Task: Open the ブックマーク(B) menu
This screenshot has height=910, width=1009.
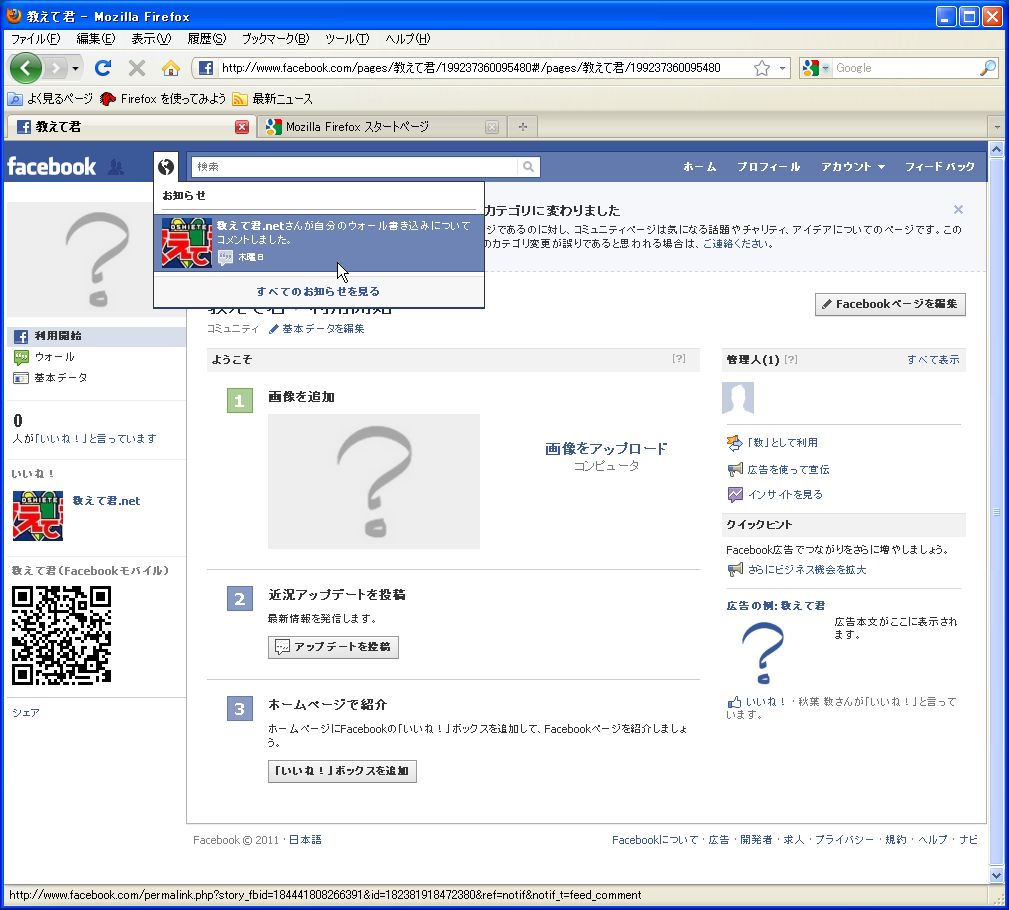Action: 275,39
